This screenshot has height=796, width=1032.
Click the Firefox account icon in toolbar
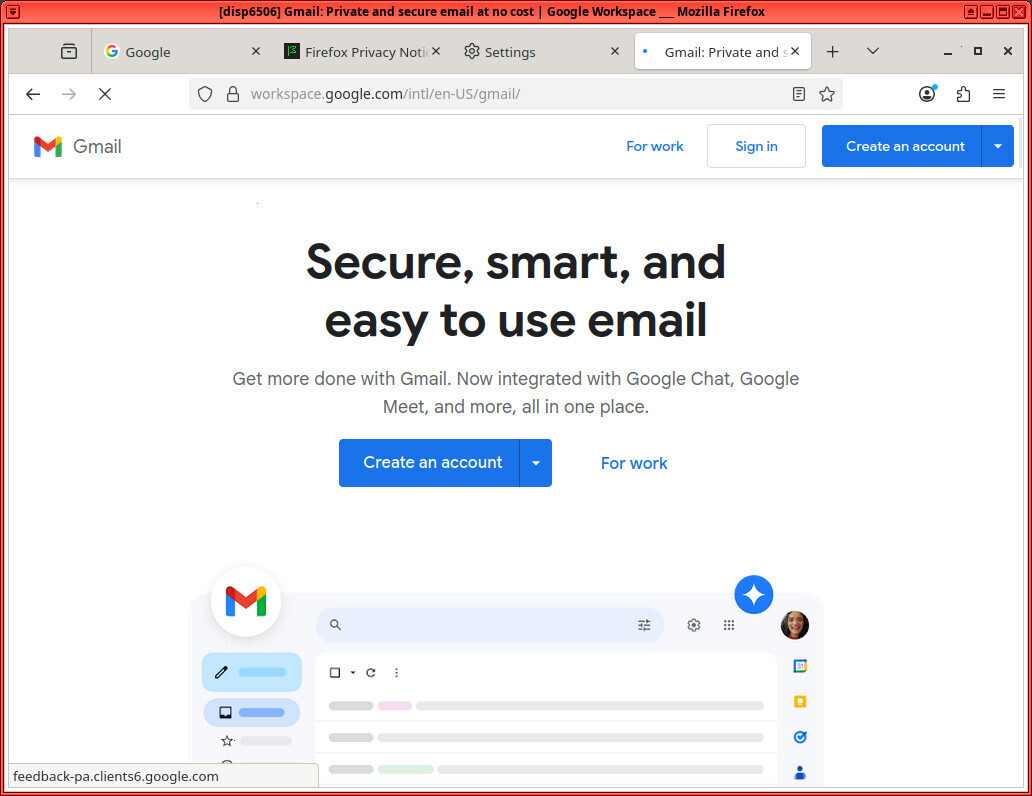927,94
